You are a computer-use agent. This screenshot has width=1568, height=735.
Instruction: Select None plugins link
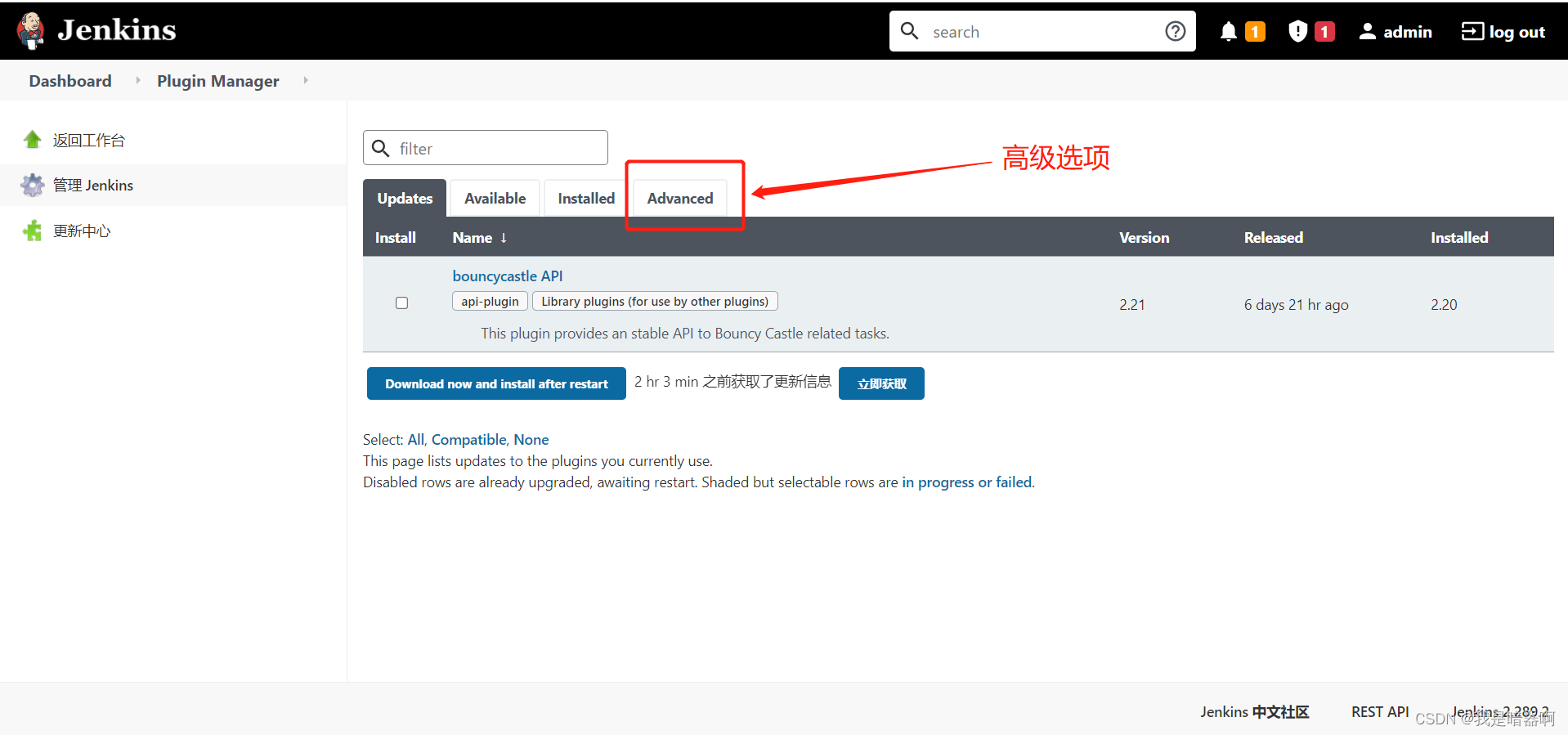(531, 440)
